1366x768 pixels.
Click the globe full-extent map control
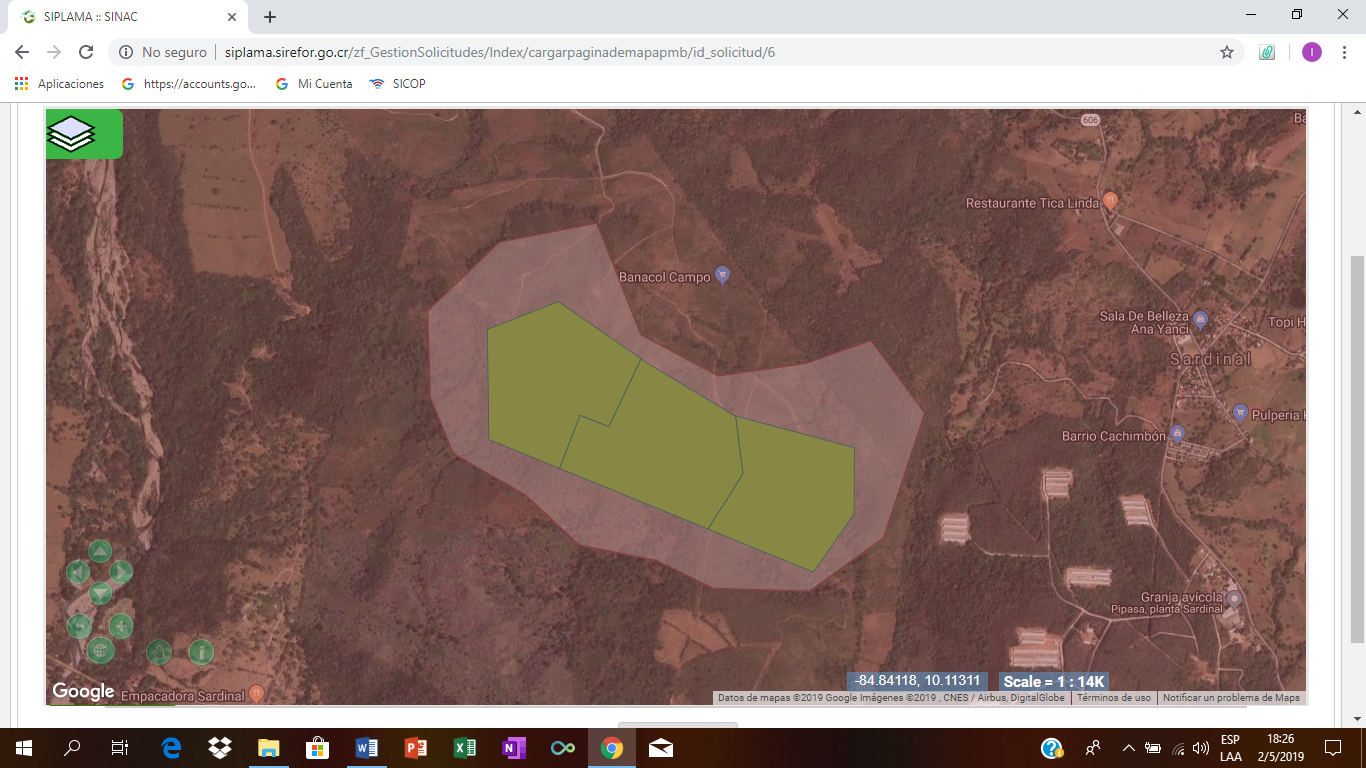pyautogui.click(x=100, y=651)
